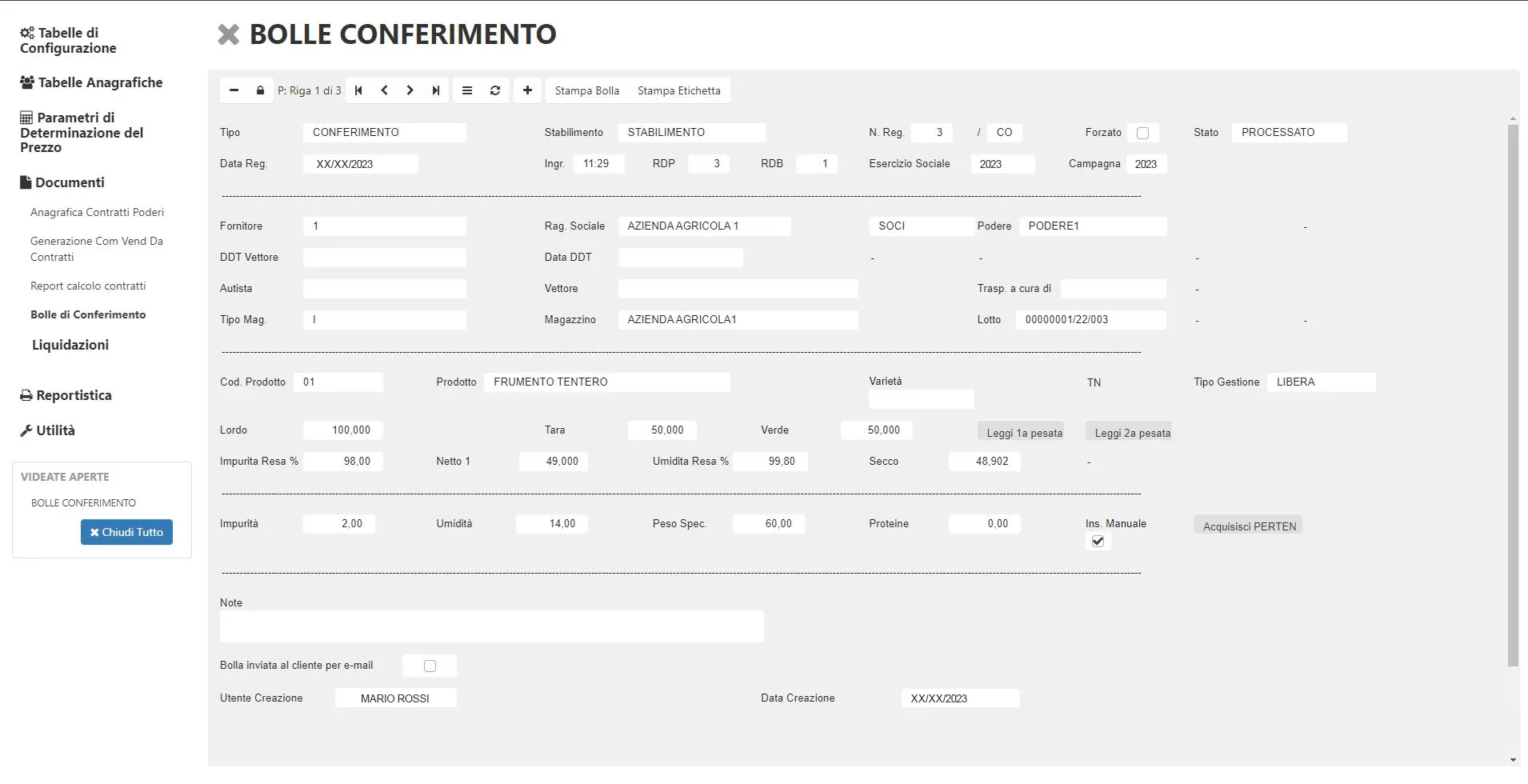Image resolution: width=1528 pixels, height=784 pixels.
Task: Click the Rag. Sociale field
Action: pyautogui.click(x=705, y=226)
